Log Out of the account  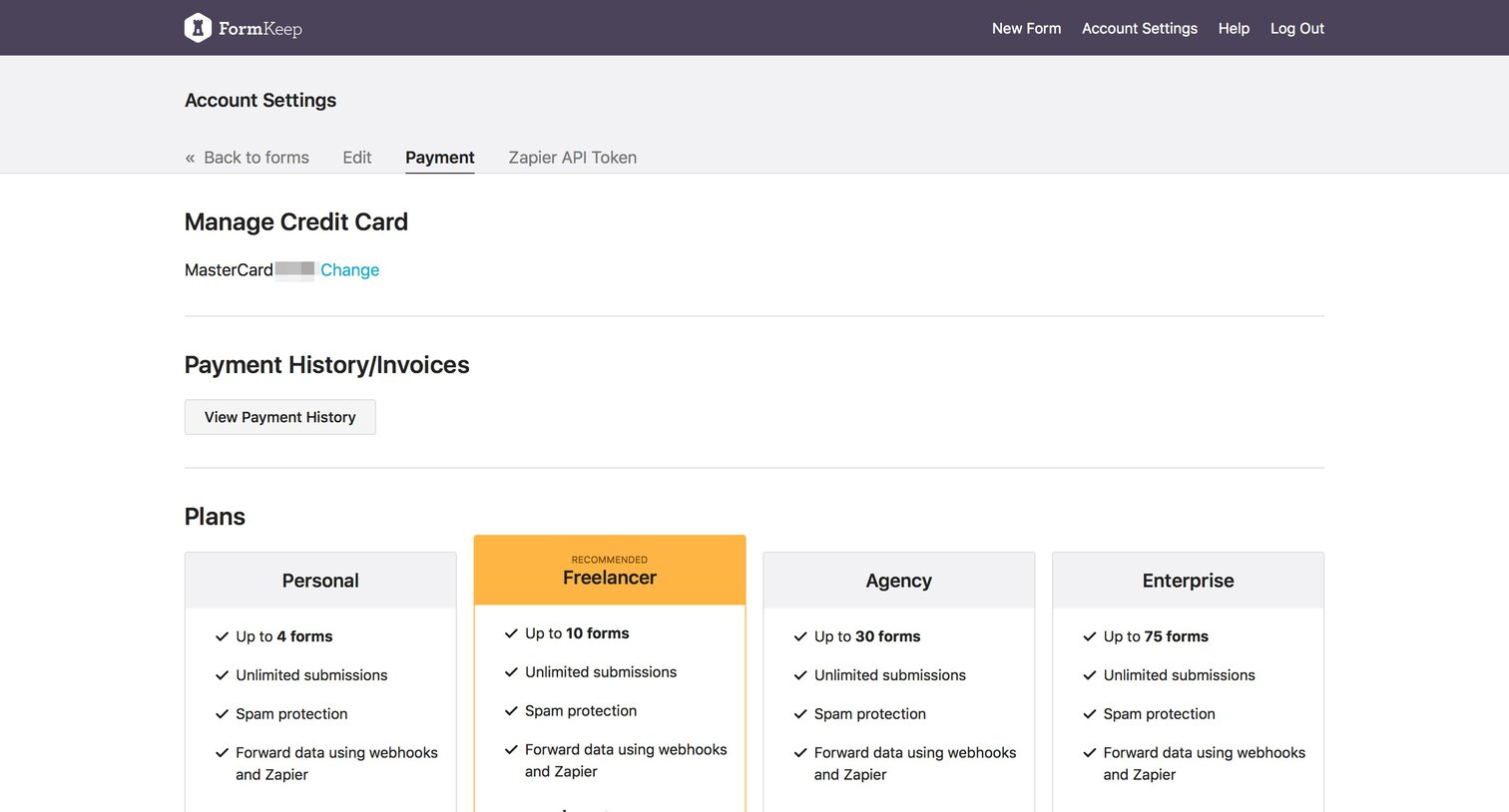1297,28
